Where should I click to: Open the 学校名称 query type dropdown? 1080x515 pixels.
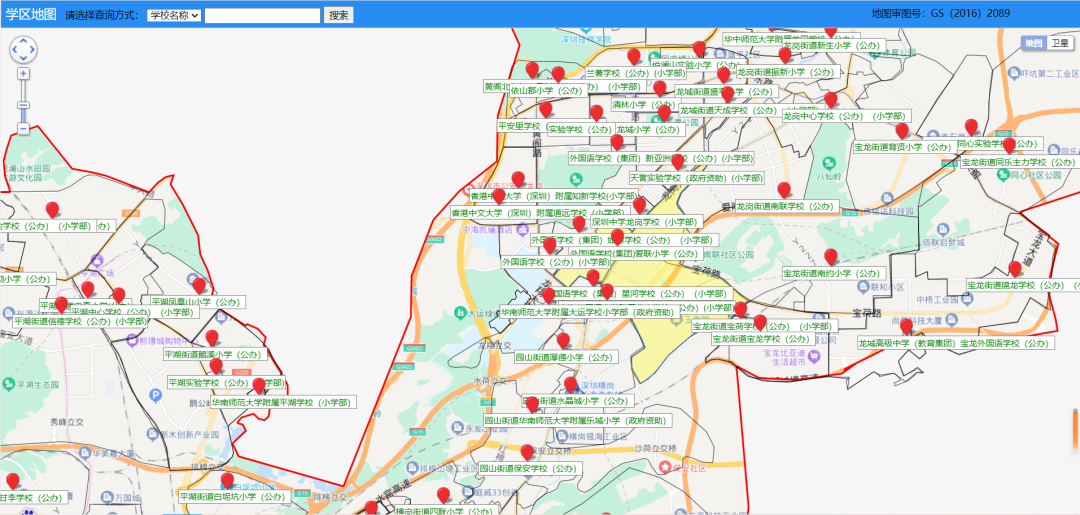[174, 15]
